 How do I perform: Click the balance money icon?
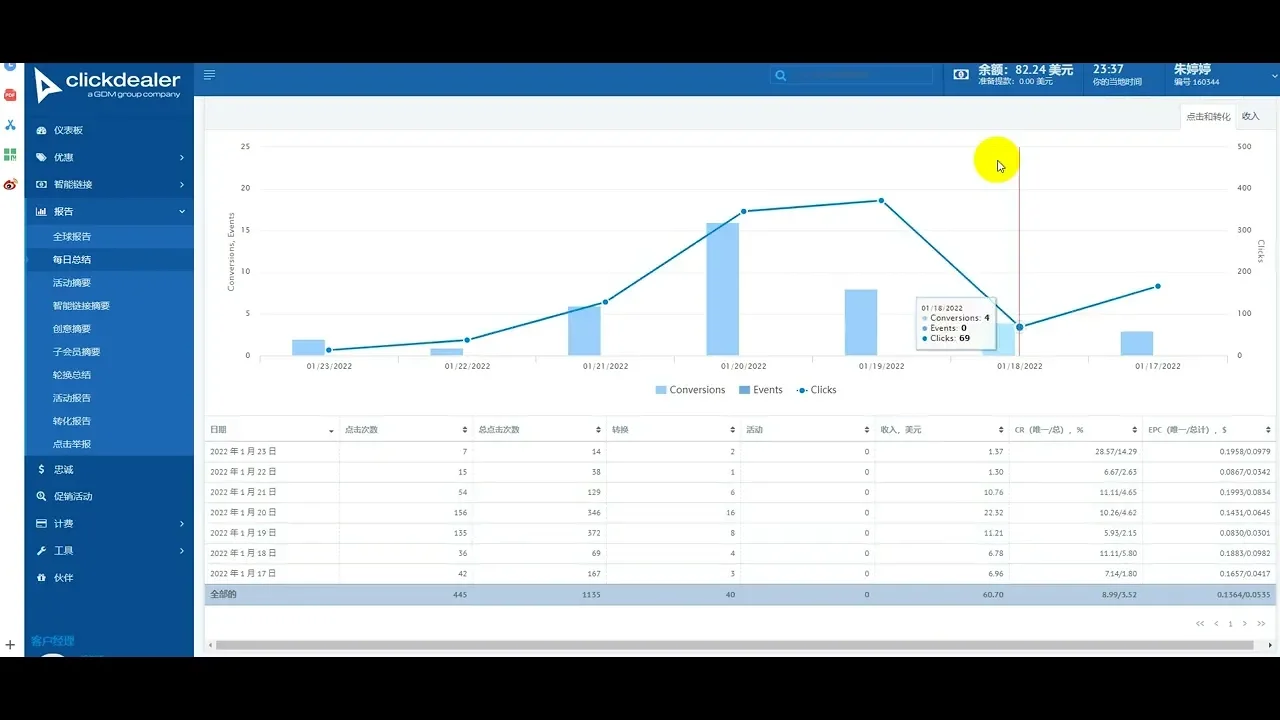click(x=961, y=75)
